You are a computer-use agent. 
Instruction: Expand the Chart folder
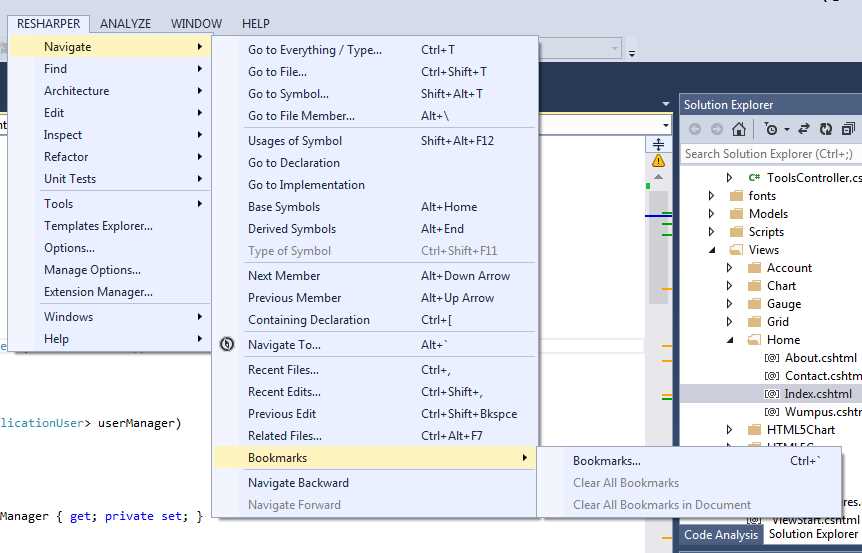click(x=730, y=286)
